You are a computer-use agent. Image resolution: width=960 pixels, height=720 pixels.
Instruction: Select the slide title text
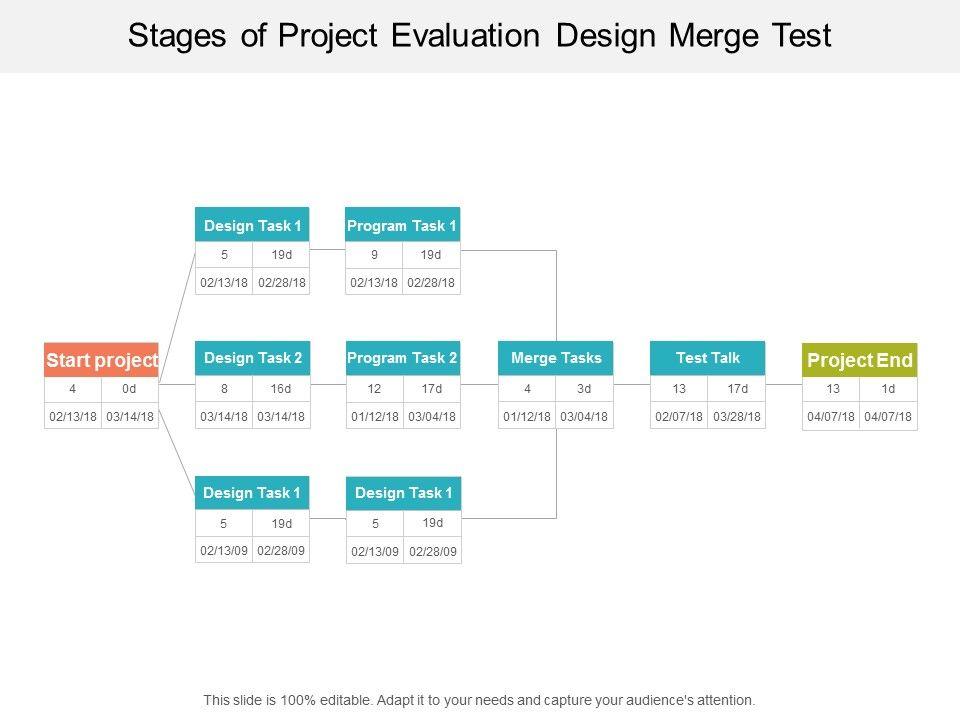[480, 36]
